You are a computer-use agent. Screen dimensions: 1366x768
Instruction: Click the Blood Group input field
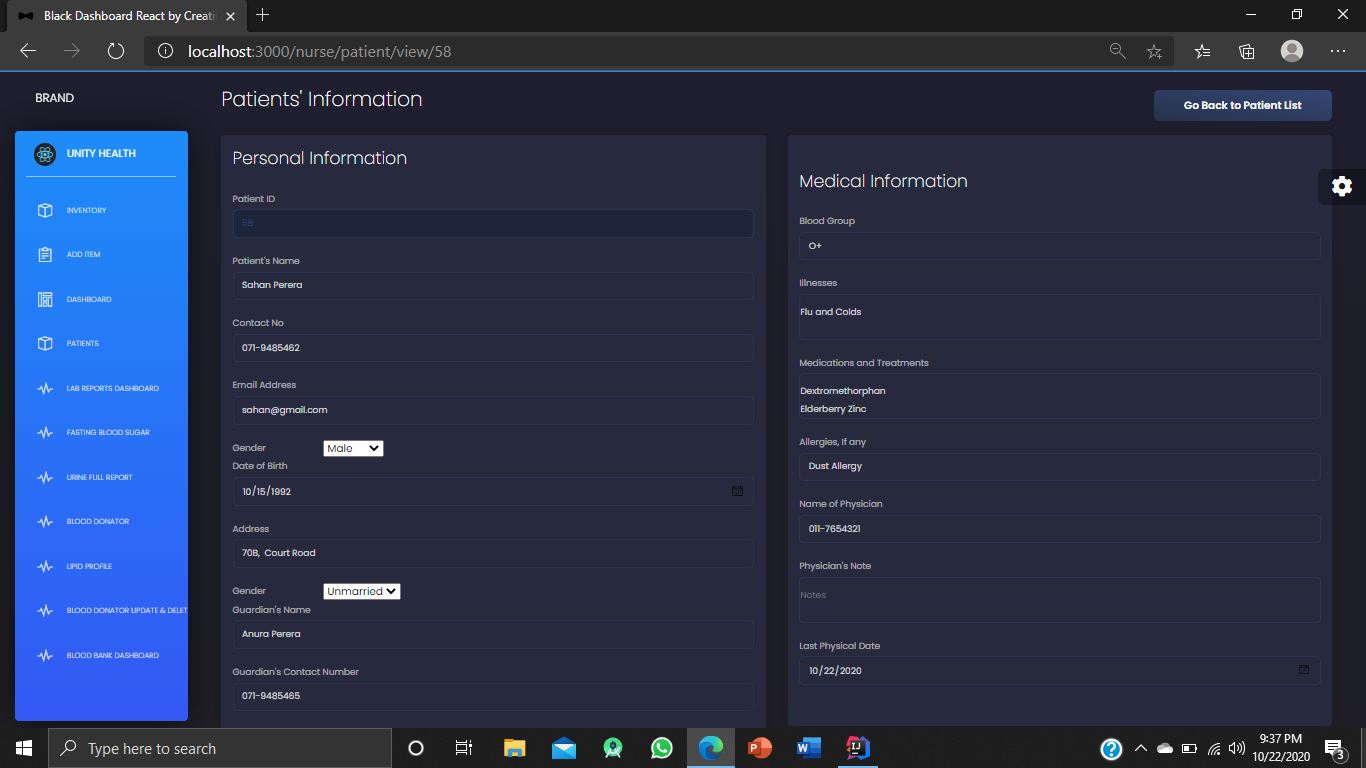pos(1060,246)
